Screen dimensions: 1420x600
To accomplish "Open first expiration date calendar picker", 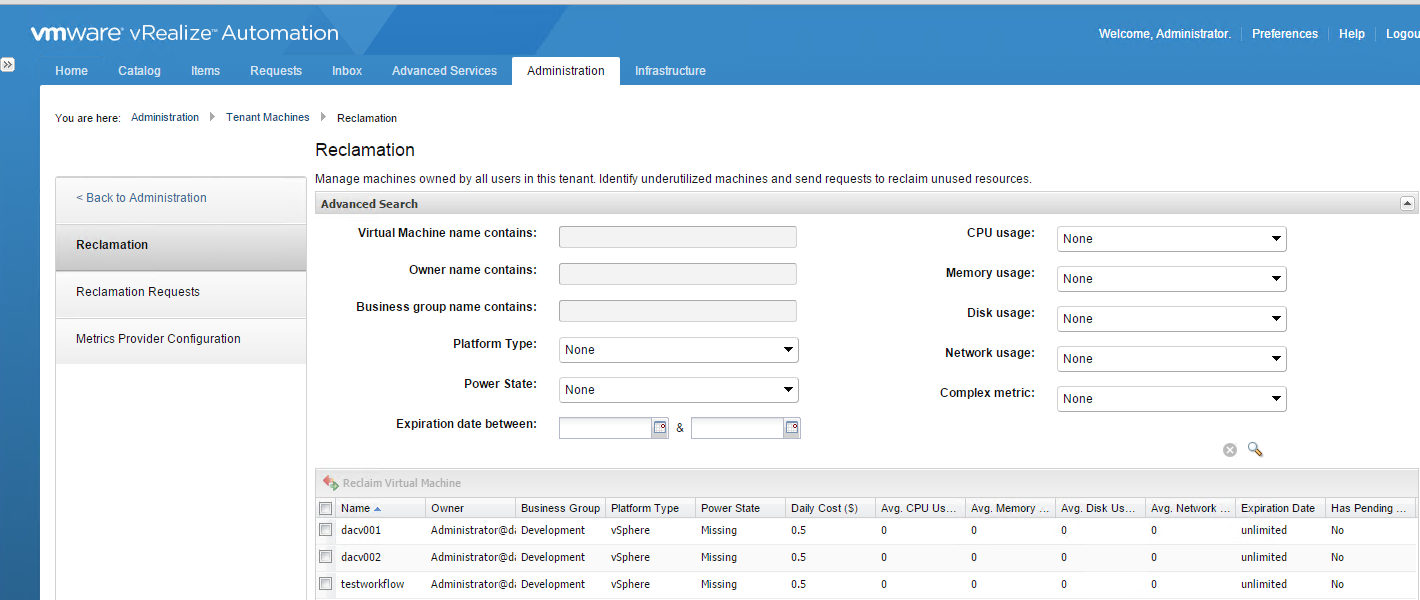I will click(660, 428).
